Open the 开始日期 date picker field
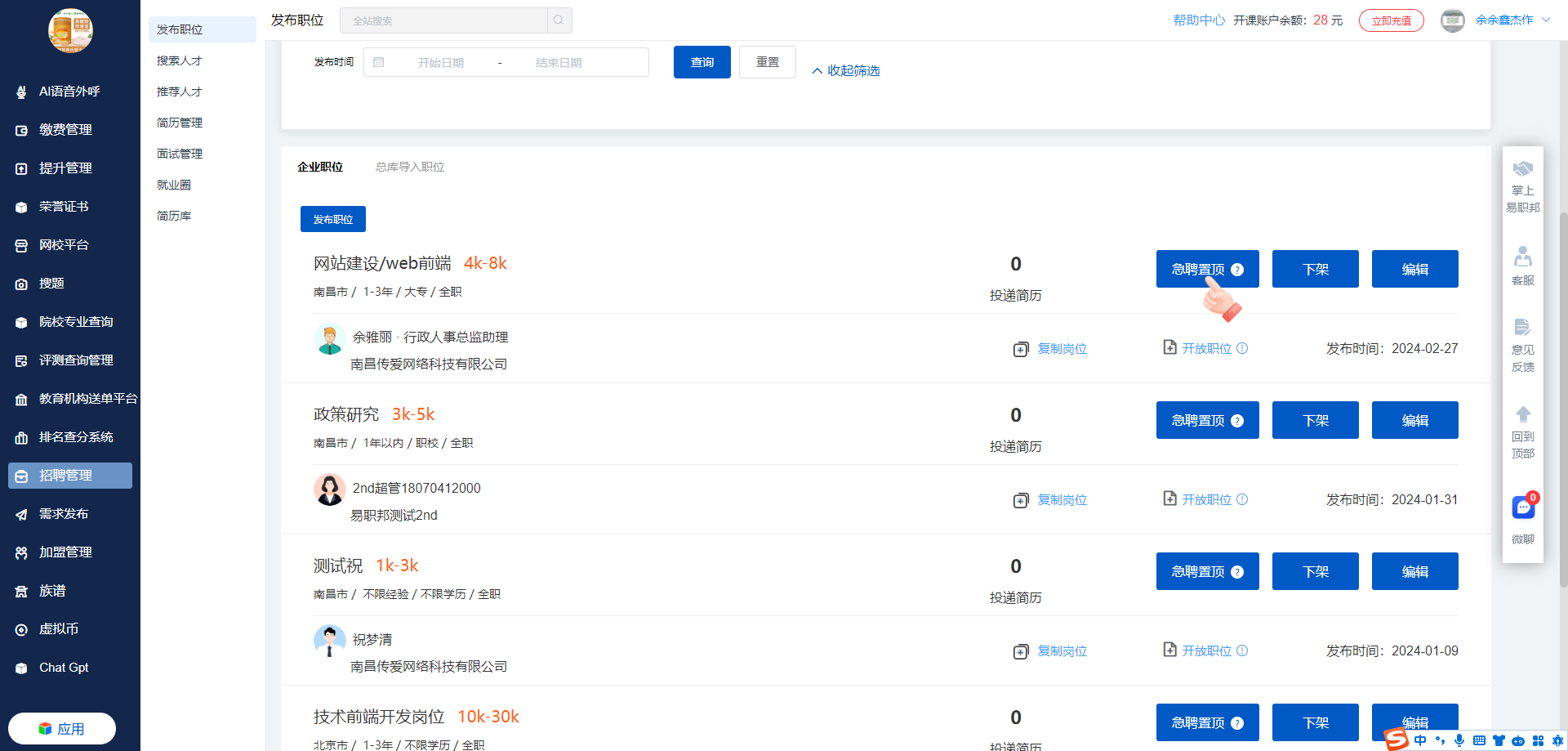1568x751 pixels. coord(441,63)
